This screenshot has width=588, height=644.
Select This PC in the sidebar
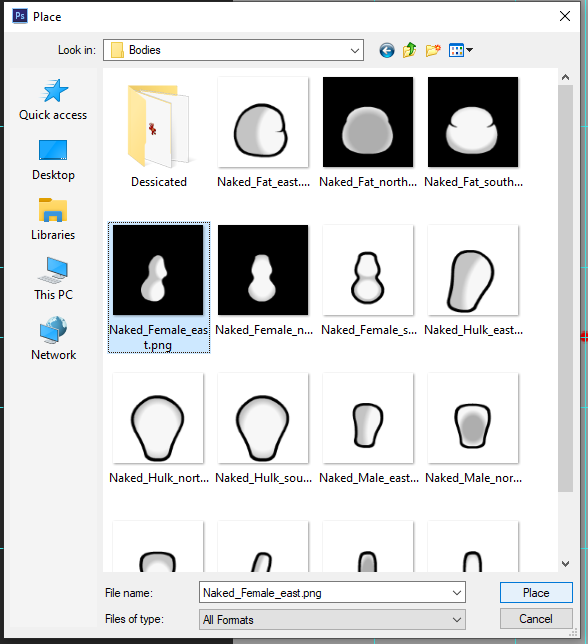tap(53, 279)
